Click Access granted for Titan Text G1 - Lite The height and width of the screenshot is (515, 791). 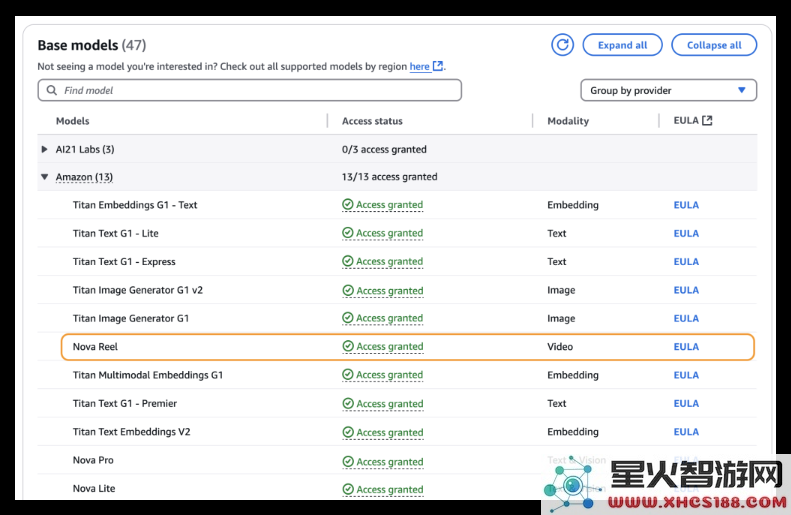point(383,233)
